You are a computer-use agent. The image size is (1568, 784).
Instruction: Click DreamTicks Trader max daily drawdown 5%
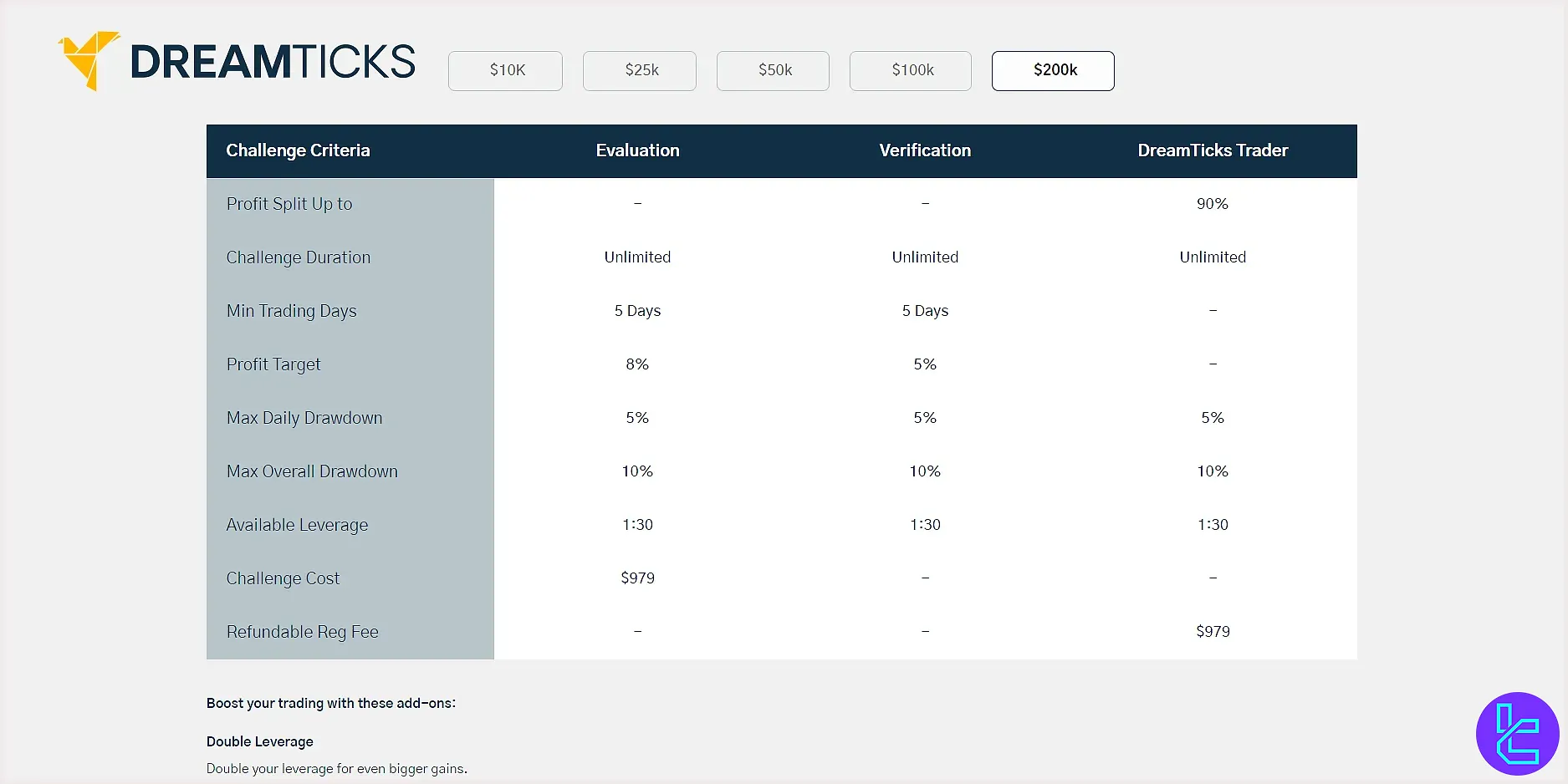(x=1213, y=418)
